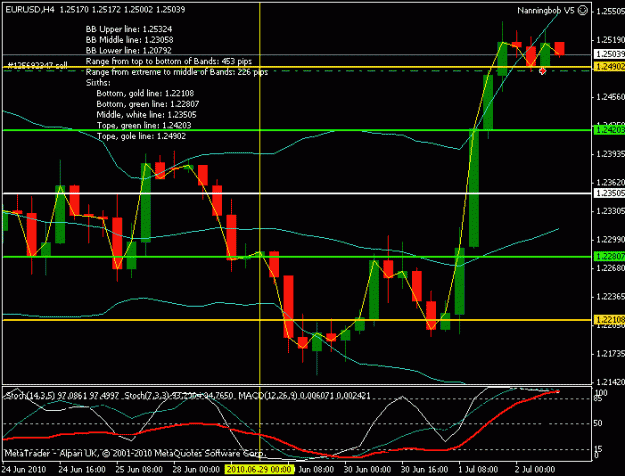
Task: Click the 1.21420 price scale value
Action: (610, 382)
